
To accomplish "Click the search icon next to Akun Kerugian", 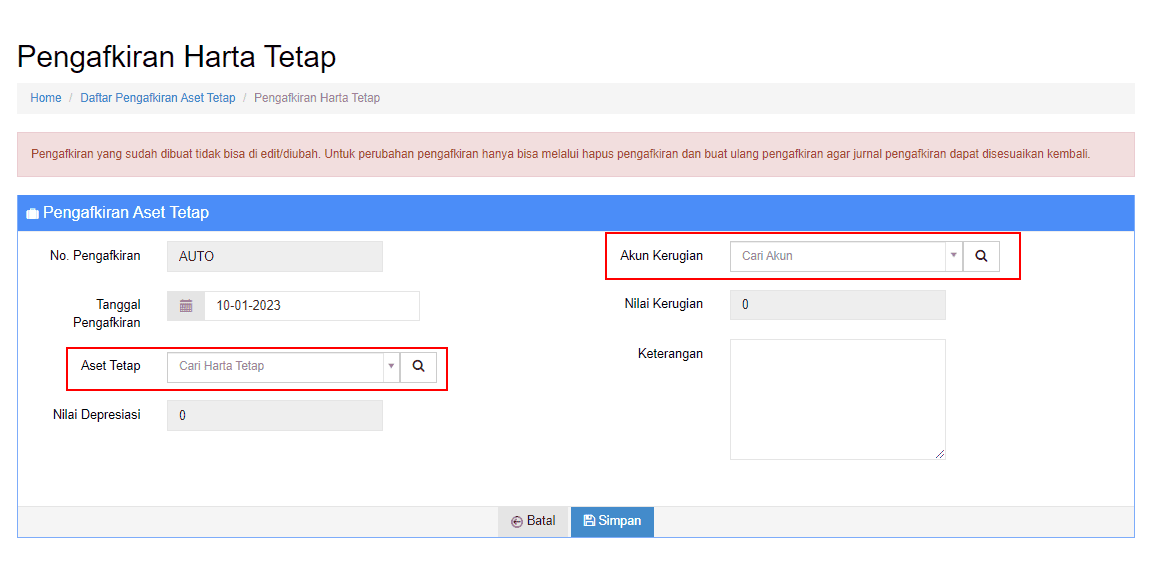I will pyautogui.click(x=981, y=256).
